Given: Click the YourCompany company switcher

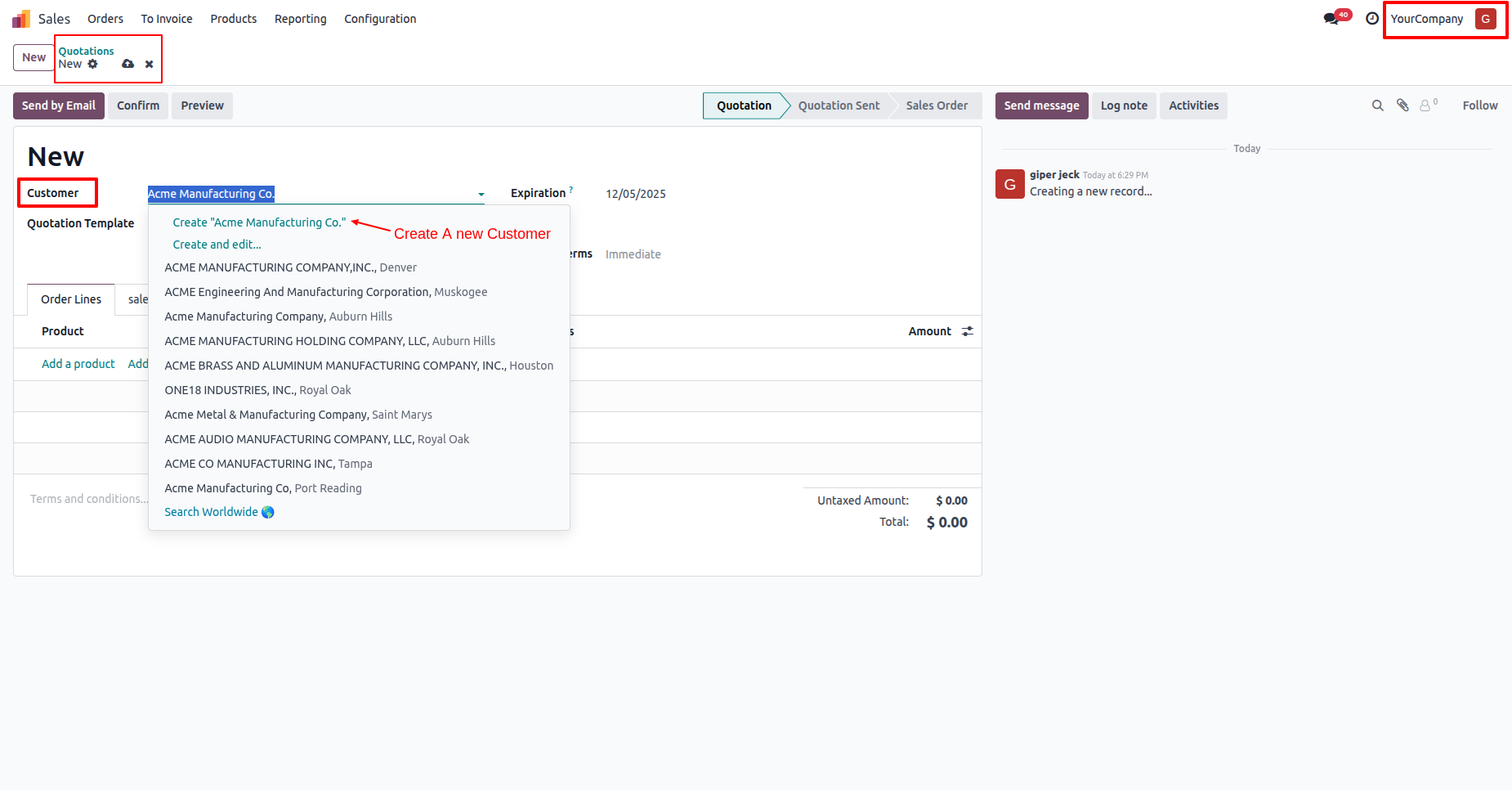Looking at the screenshot, I should coord(1427,19).
